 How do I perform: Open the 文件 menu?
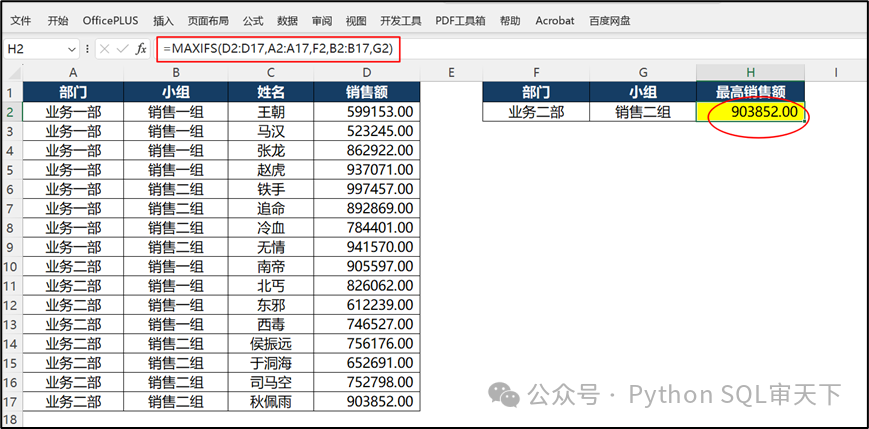[x=20, y=20]
